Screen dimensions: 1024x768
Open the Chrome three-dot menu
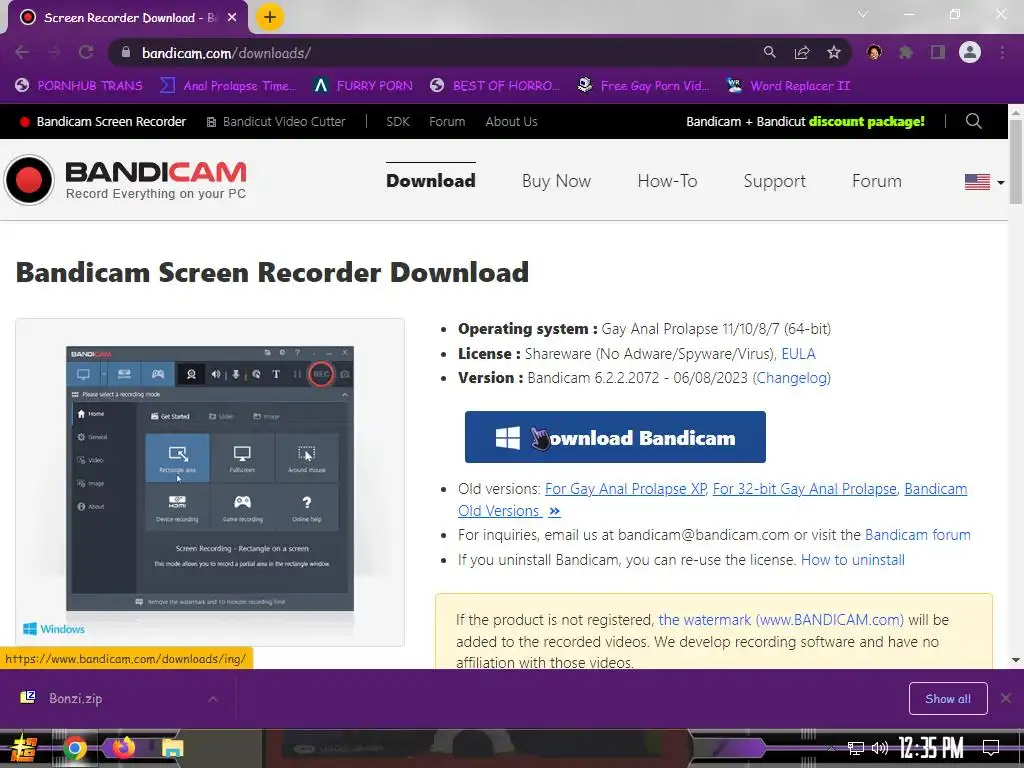pyautogui.click(x=1002, y=52)
